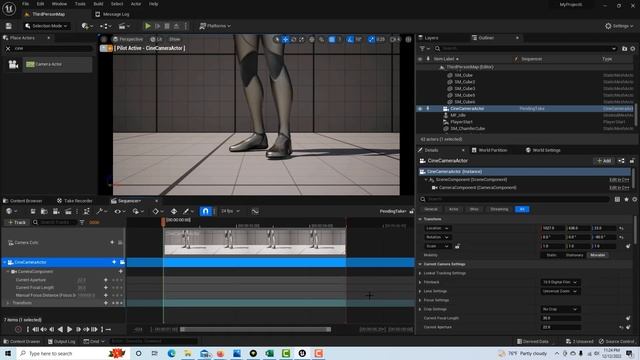640x360 pixels.
Task: Toggle scale snapping in viewport toolbar
Action: [371, 39]
